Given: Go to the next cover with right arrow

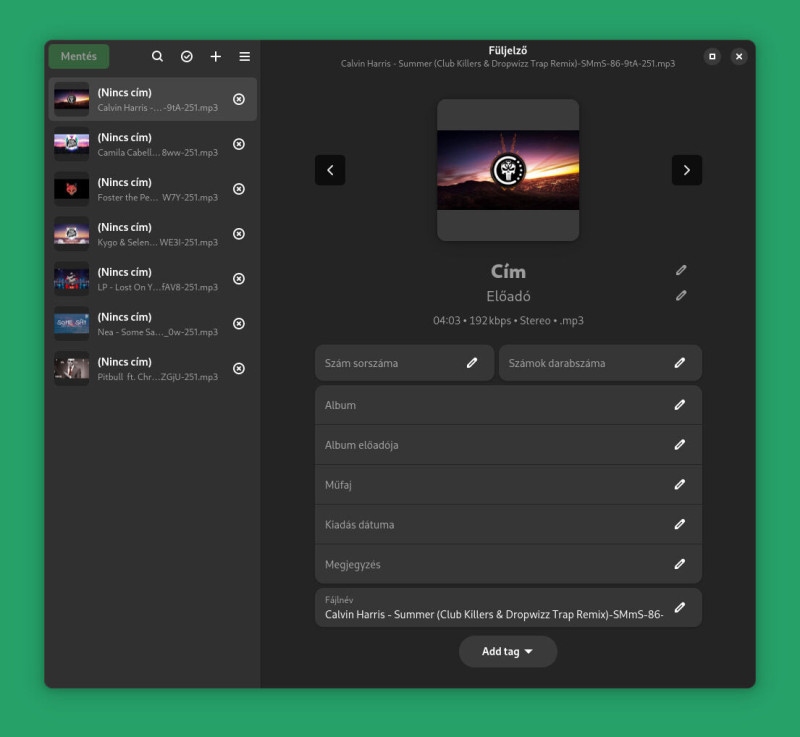Looking at the screenshot, I should [x=687, y=170].
